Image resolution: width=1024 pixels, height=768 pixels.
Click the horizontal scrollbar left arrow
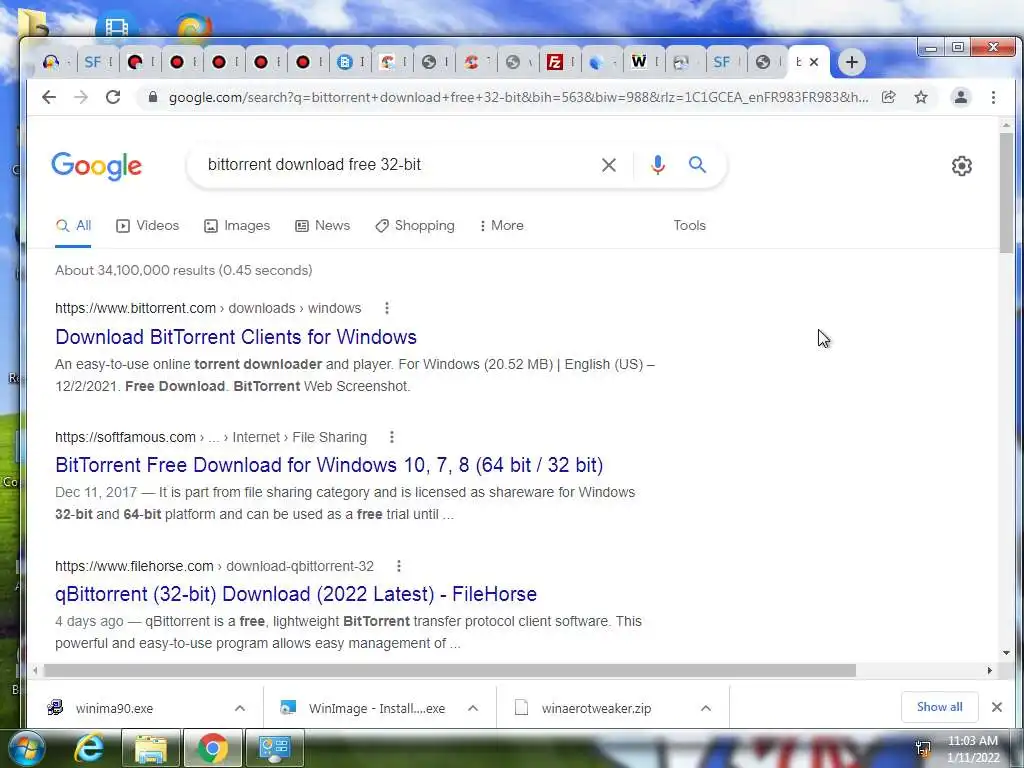tap(35, 671)
